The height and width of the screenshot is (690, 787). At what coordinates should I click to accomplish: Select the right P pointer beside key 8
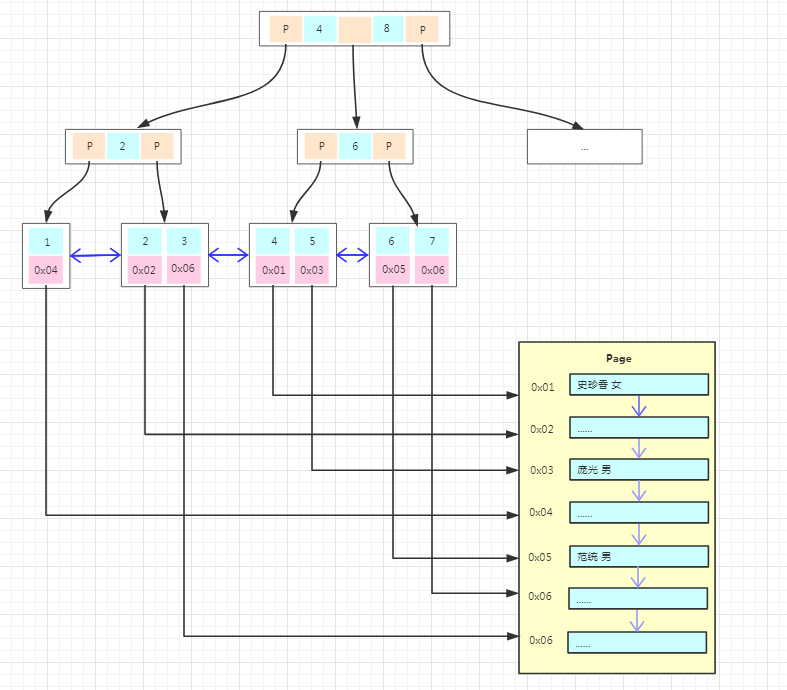tap(422, 29)
